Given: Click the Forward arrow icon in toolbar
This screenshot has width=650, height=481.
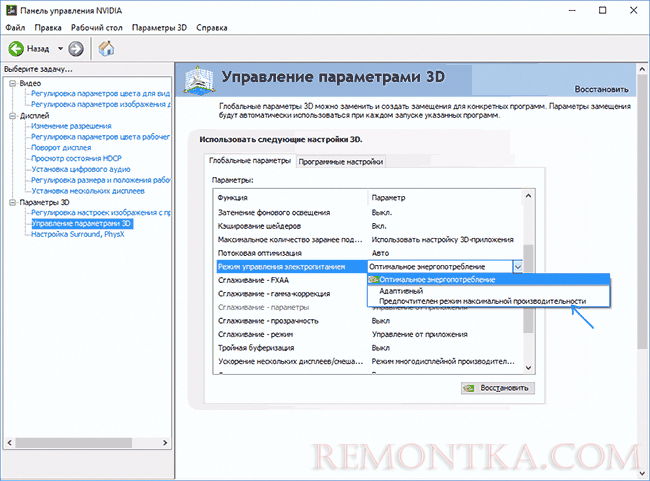Looking at the screenshot, I should tap(76, 49).
